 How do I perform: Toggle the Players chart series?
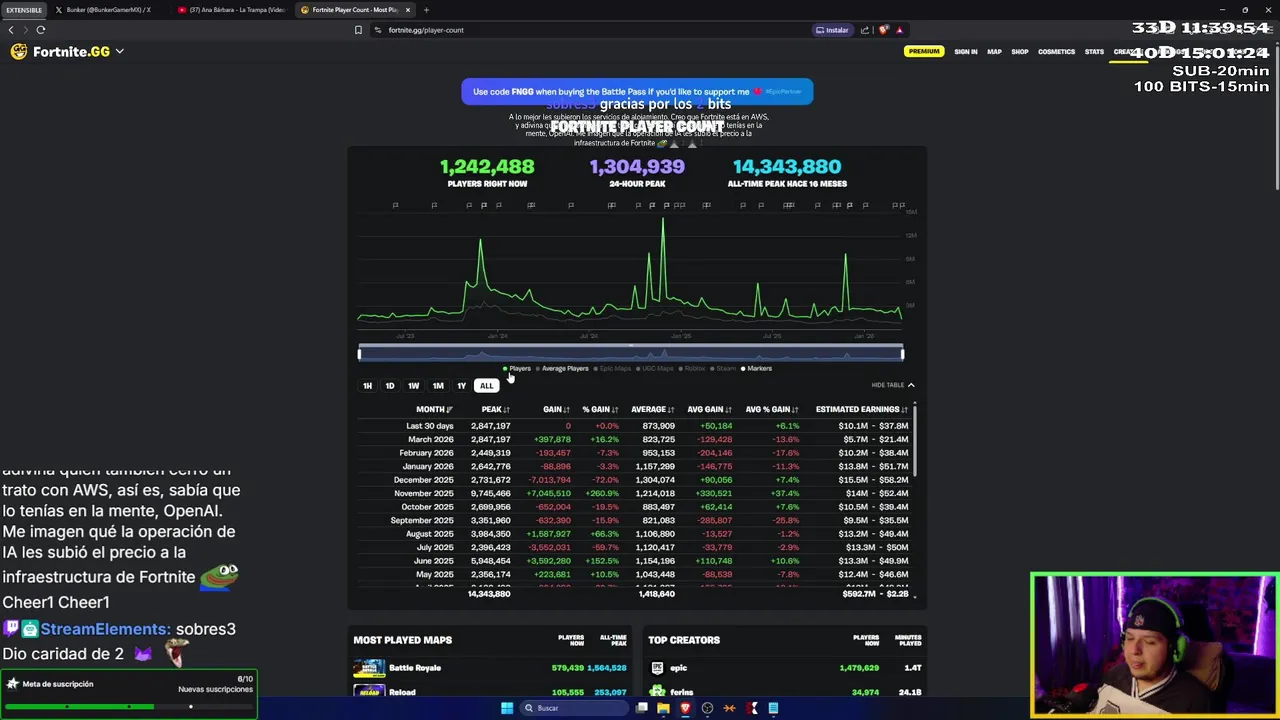click(517, 368)
